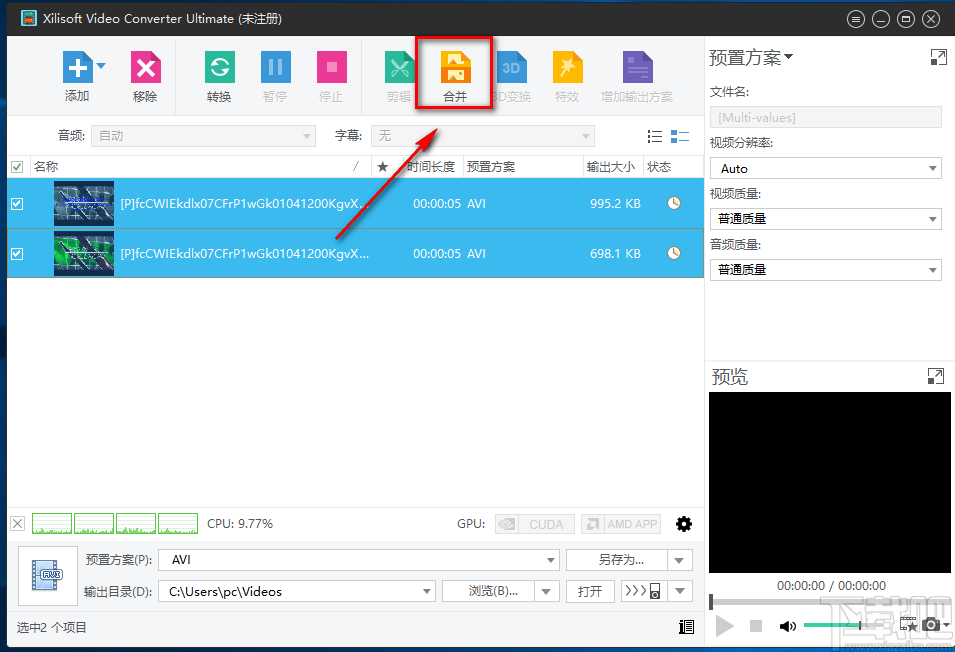The height and width of the screenshot is (652, 955).
Task: Open the 3D conversion (3D变换) tool
Action: pyautogui.click(x=512, y=67)
